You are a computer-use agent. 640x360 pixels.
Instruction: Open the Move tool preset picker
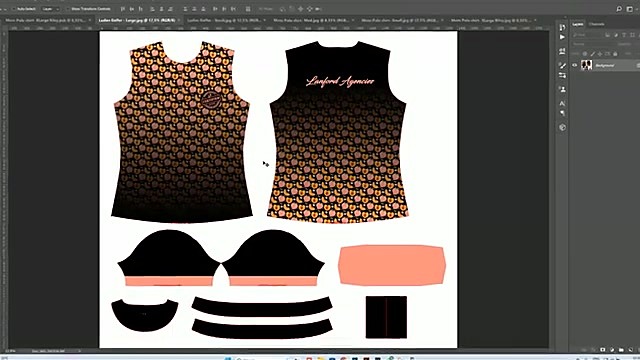6,9
